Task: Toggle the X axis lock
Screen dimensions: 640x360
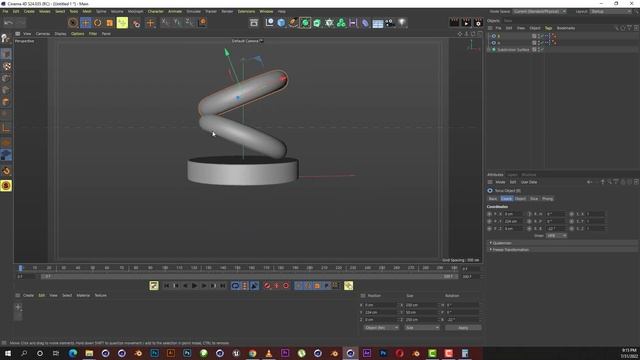Action: click(x=165, y=22)
